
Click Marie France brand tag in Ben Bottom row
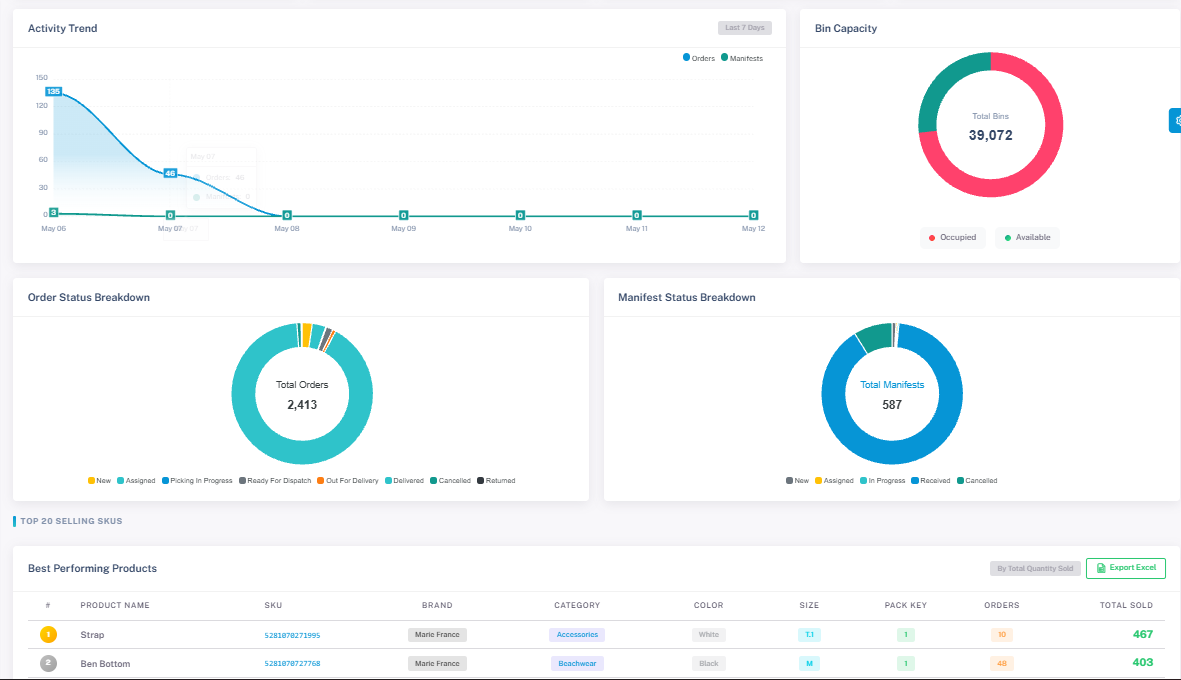click(437, 663)
